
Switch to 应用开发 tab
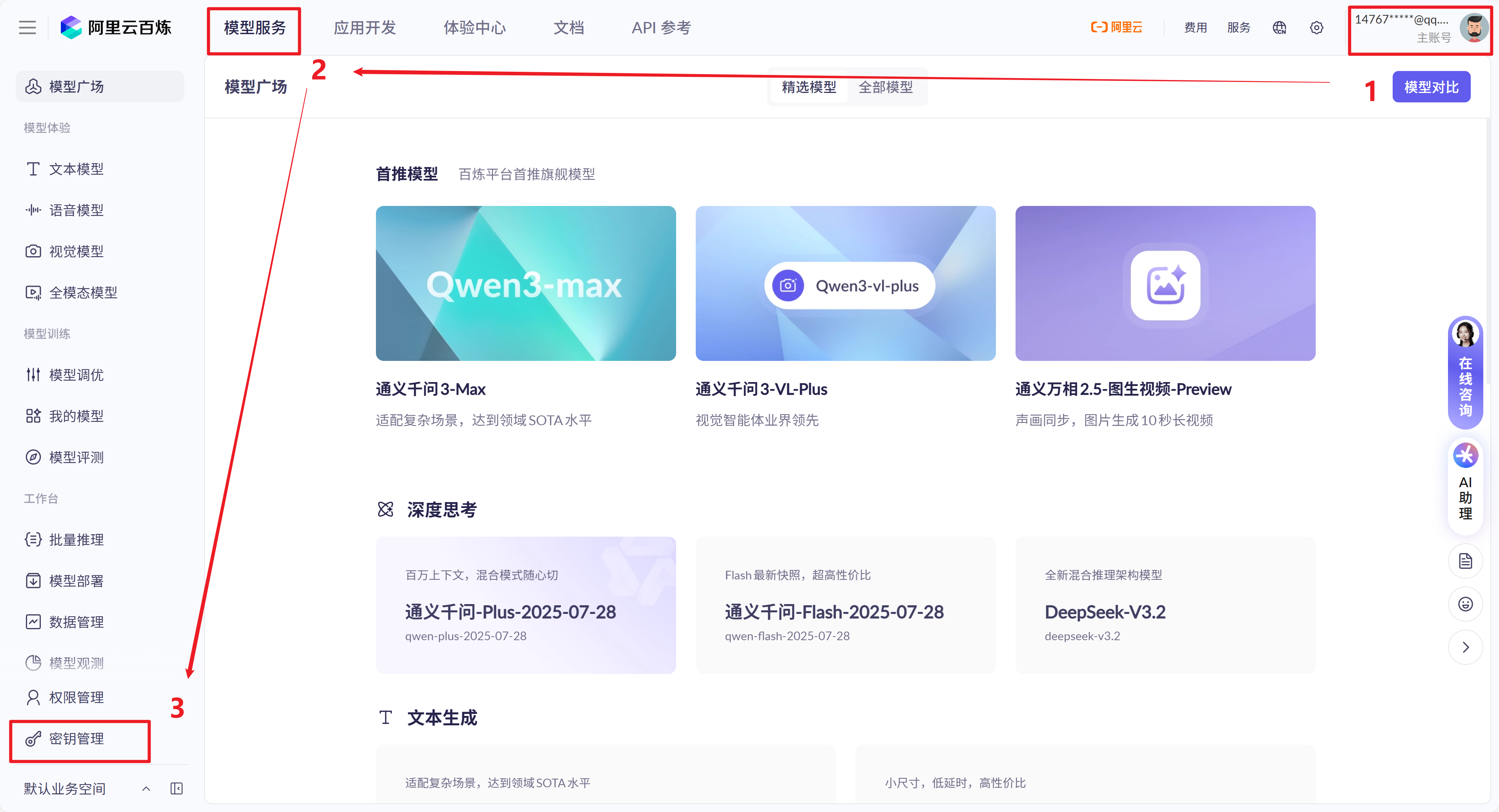pos(365,27)
